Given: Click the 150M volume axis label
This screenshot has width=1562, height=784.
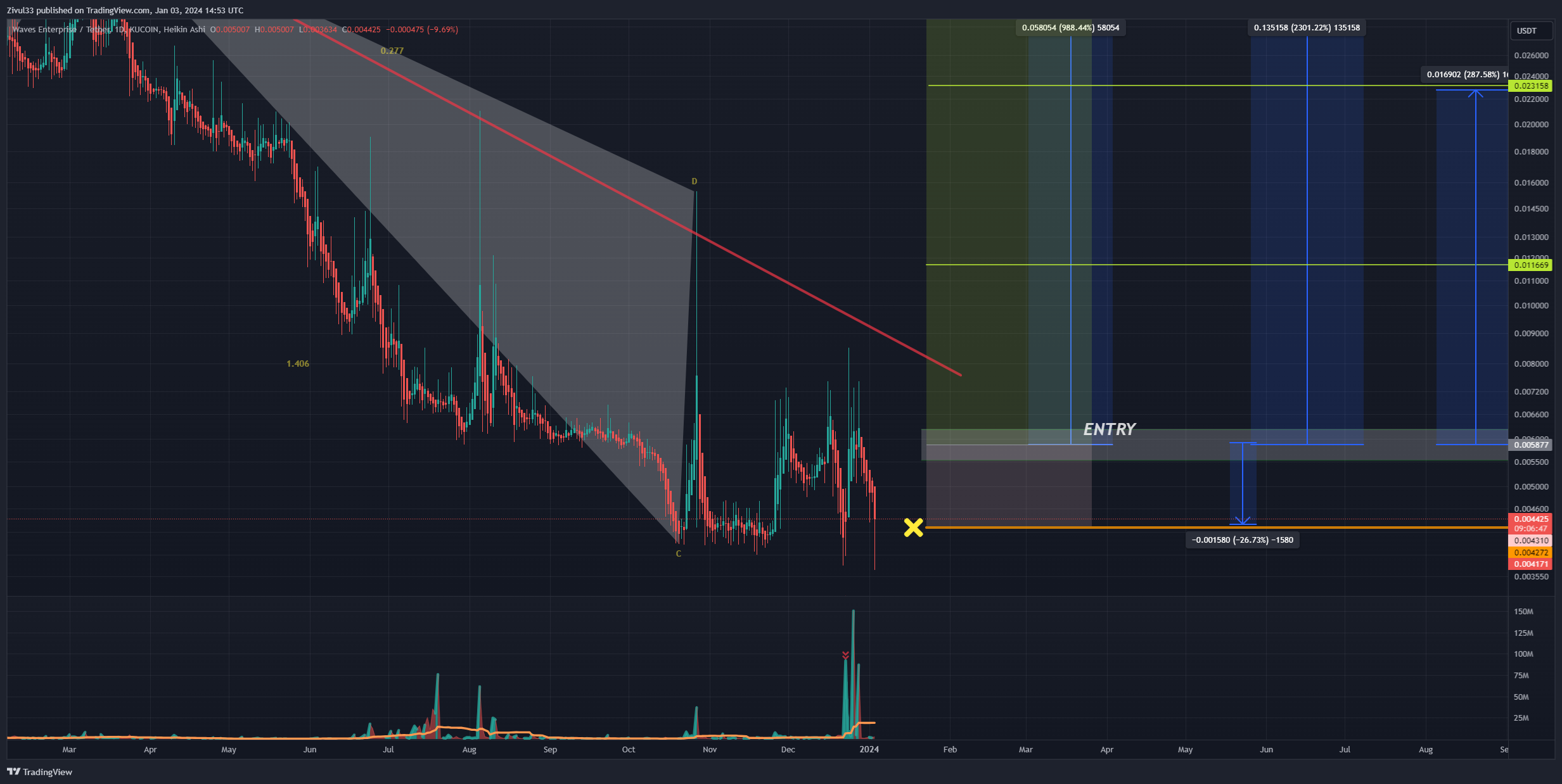Looking at the screenshot, I should (1523, 612).
